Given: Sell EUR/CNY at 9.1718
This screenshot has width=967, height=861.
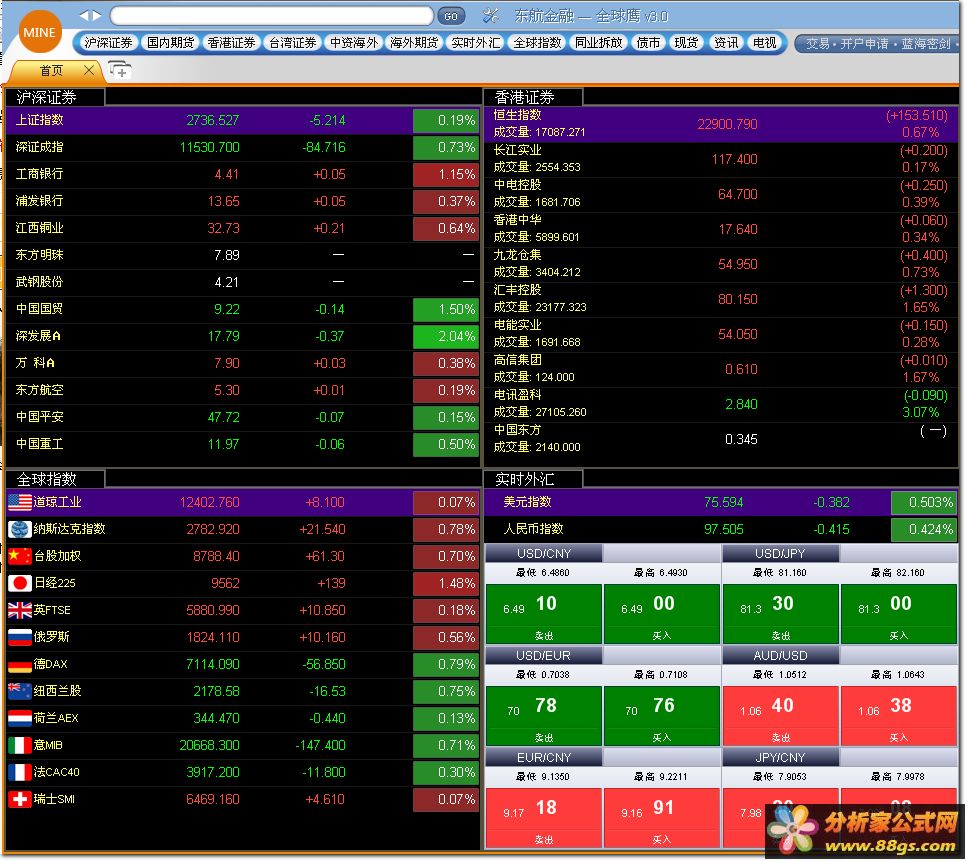Looking at the screenshot, I should click(544, 818).
